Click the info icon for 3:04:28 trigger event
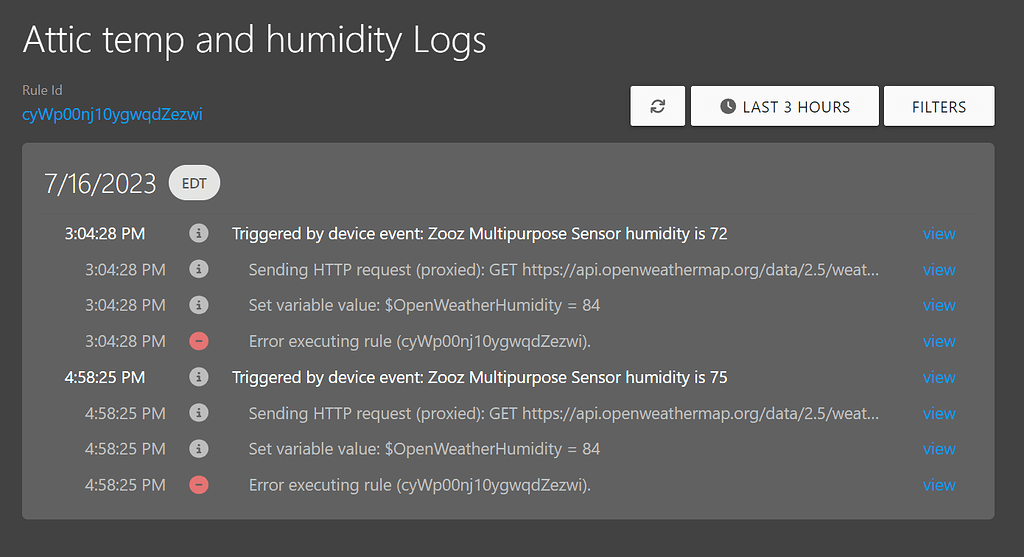 point(199,233)
